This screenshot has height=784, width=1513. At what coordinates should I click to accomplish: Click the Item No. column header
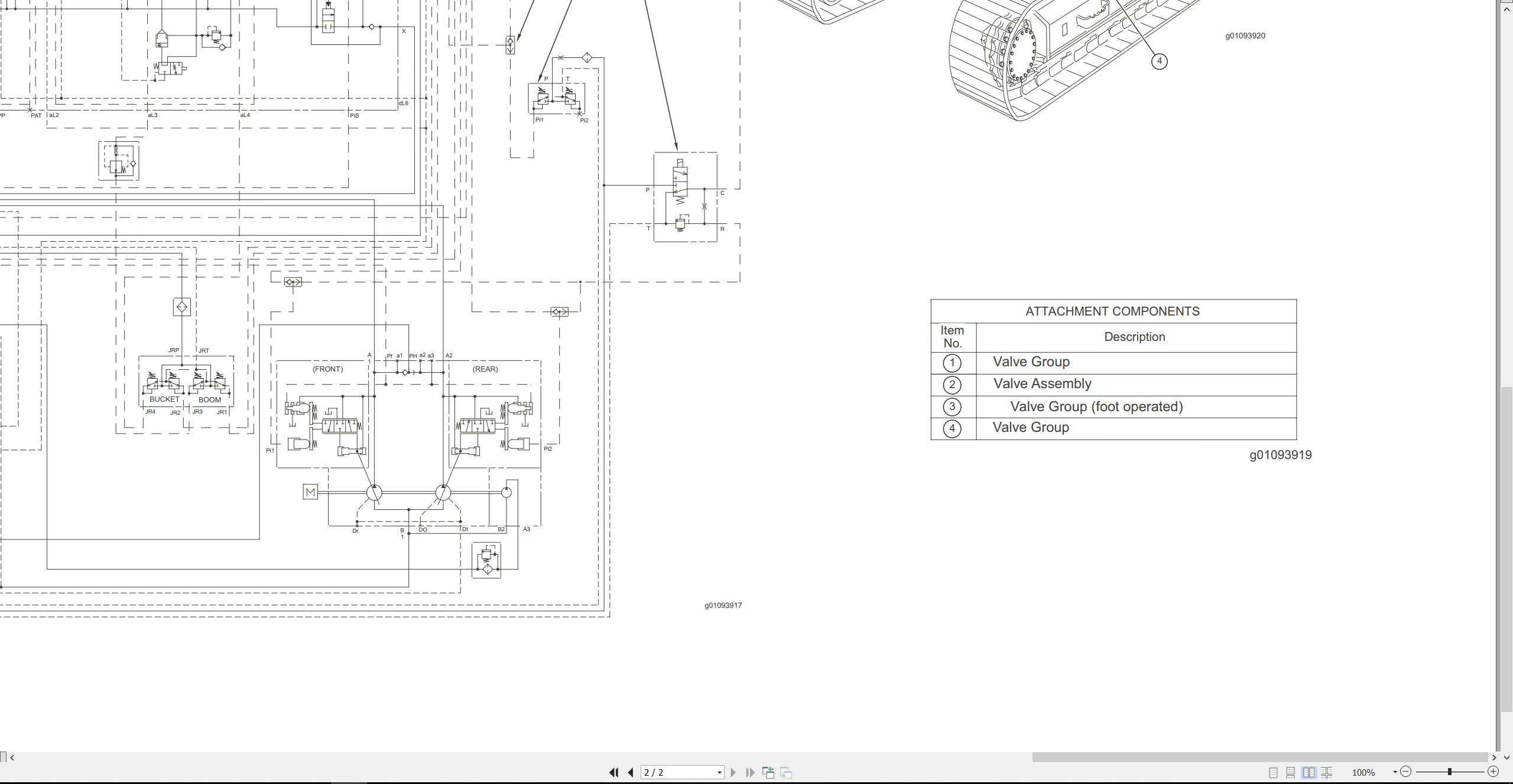click(x=952, y=337)
